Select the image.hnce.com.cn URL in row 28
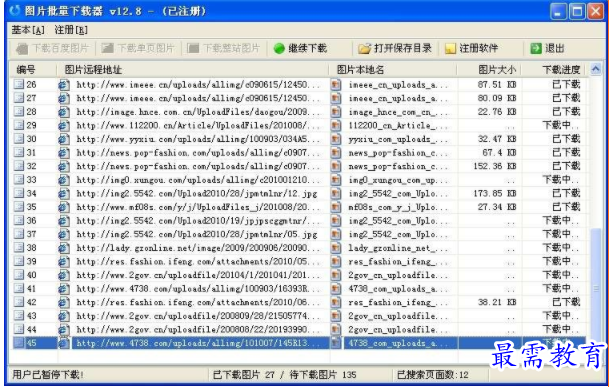This screenshot has width=613, height=387. (x=198, y=112)
